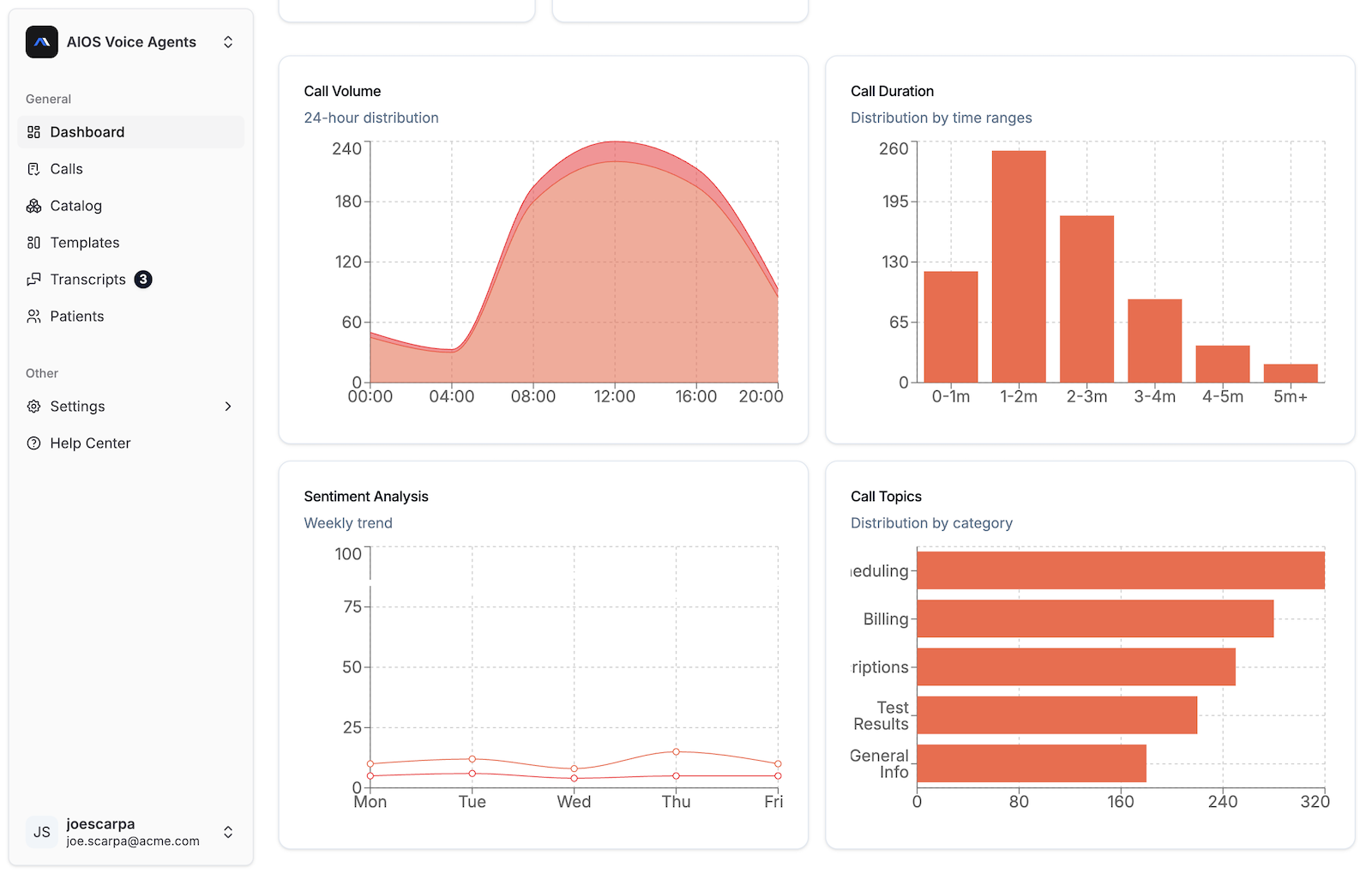Click the Transcripts badge showing 3
Screen dimensions: 1372x874
[143, 280]
